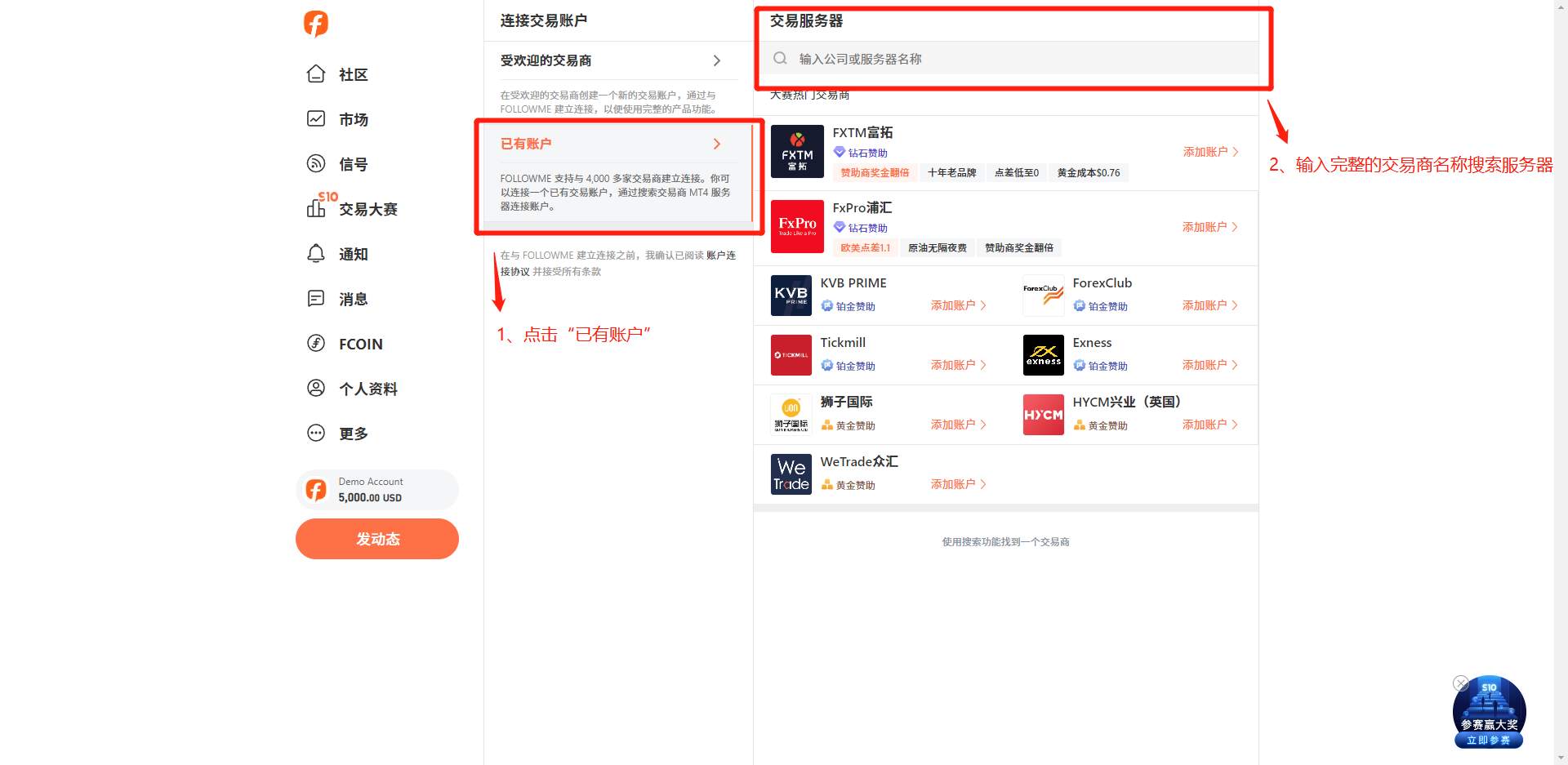Click the 铂金赞助 badge under KVB PRIME
Viewport: 1568px width, 765px height.
tap(849, 306)
